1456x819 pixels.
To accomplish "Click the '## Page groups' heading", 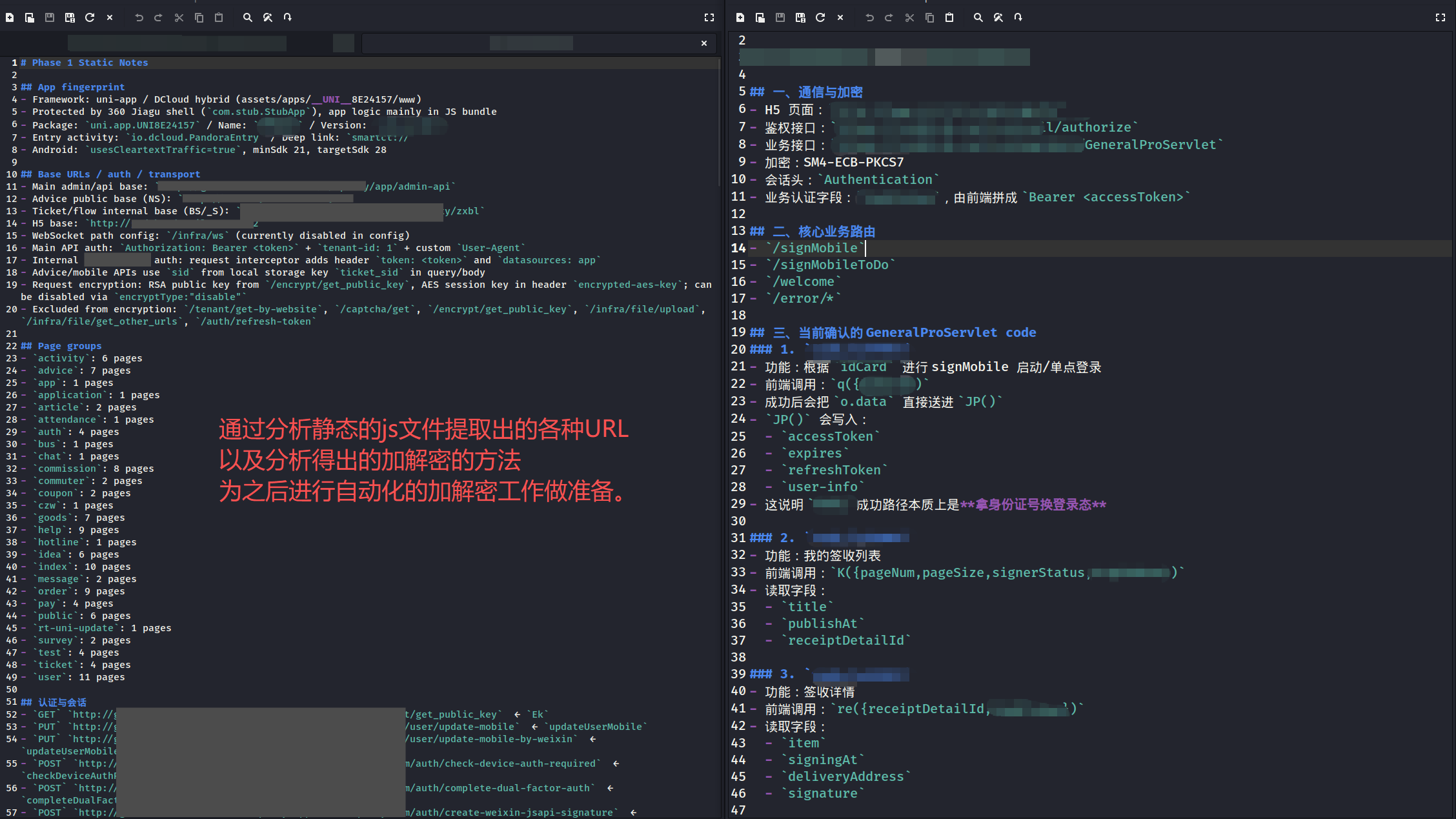I will coord(61,346).
